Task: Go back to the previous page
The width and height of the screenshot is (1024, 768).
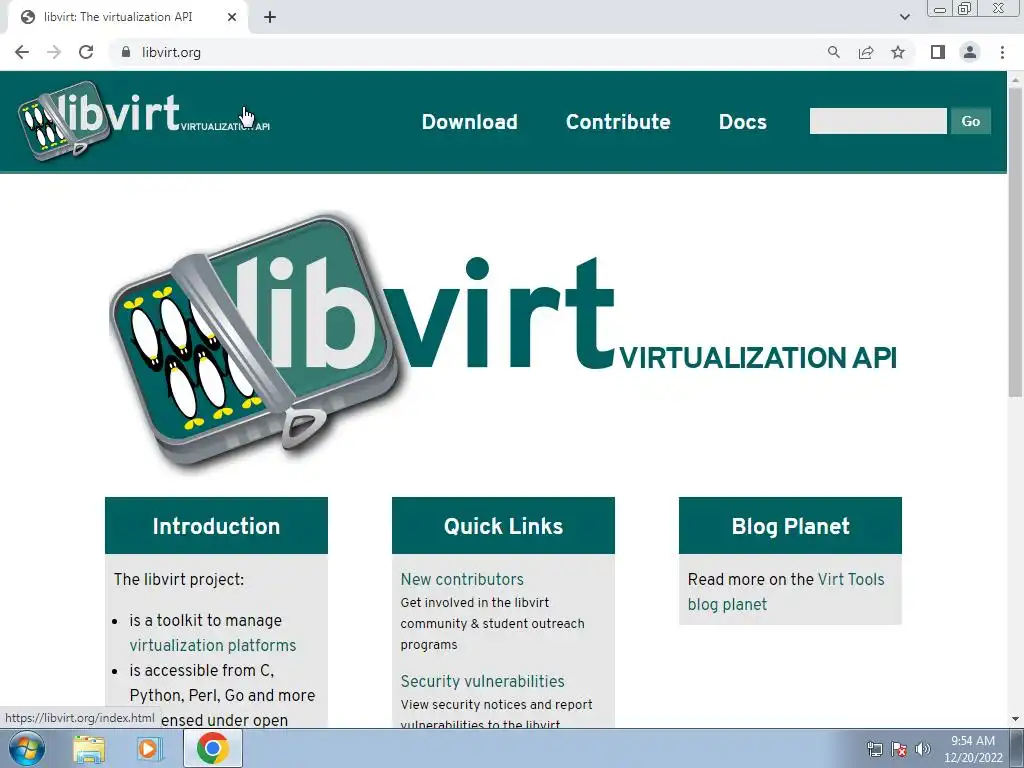Action: (x=22, y=52)
